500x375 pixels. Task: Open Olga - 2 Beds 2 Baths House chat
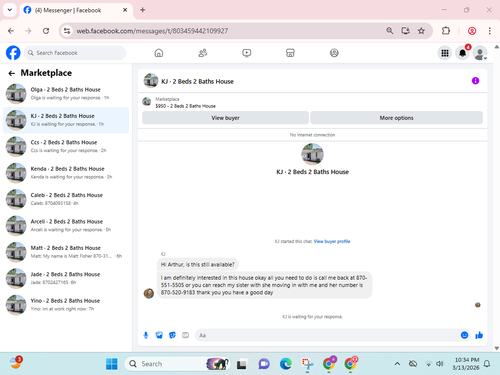pyautogui.click(x=66, y=94)
